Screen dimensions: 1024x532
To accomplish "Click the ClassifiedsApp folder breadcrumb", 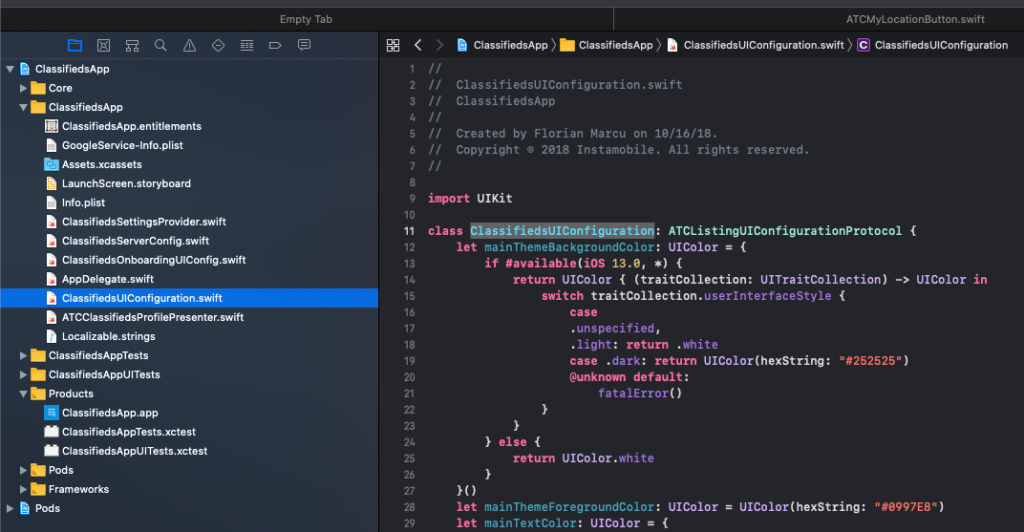I will click(607, 45).
